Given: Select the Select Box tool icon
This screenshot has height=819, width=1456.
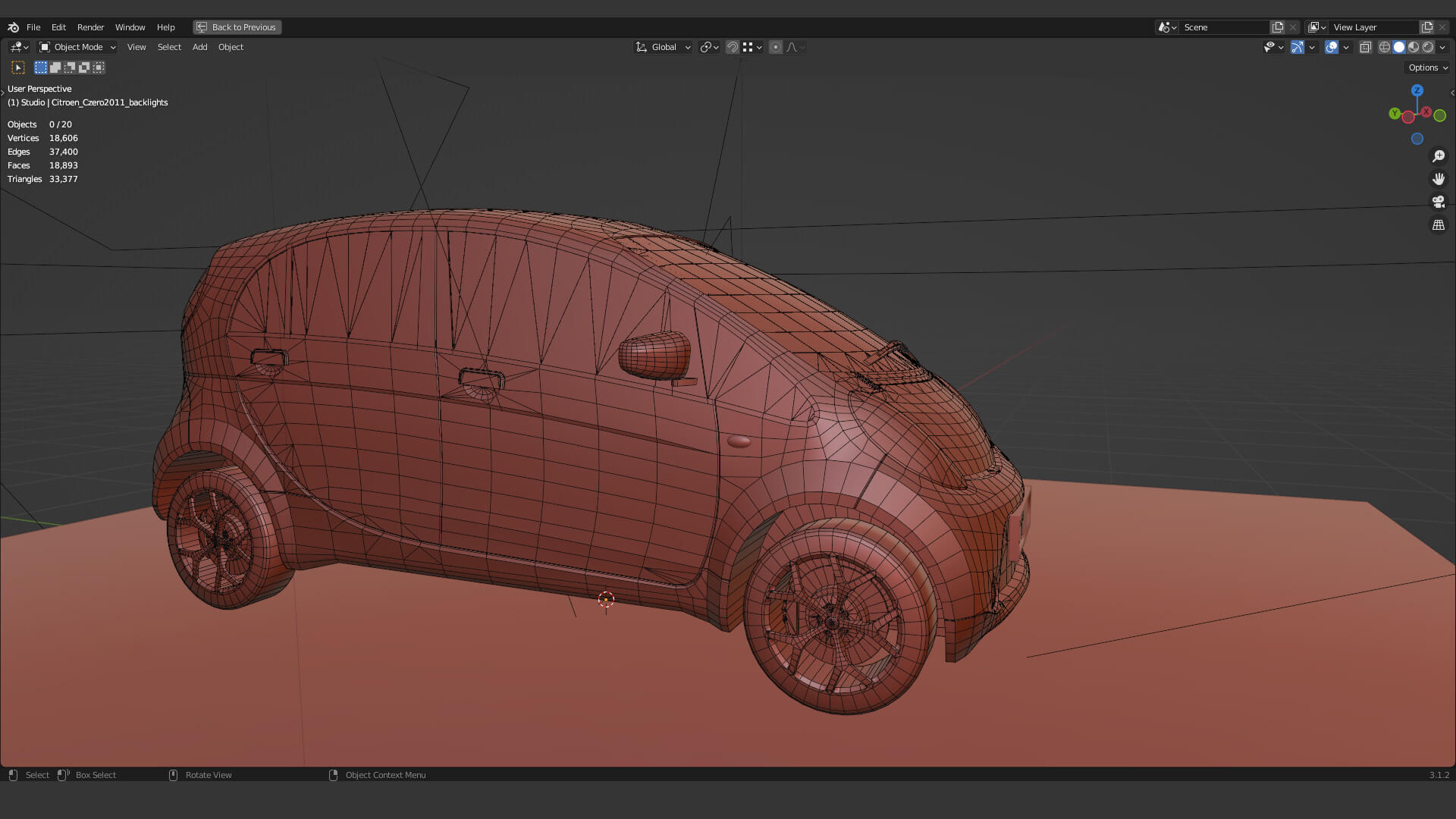Looking at the screenshot, I should coord(18,67).
